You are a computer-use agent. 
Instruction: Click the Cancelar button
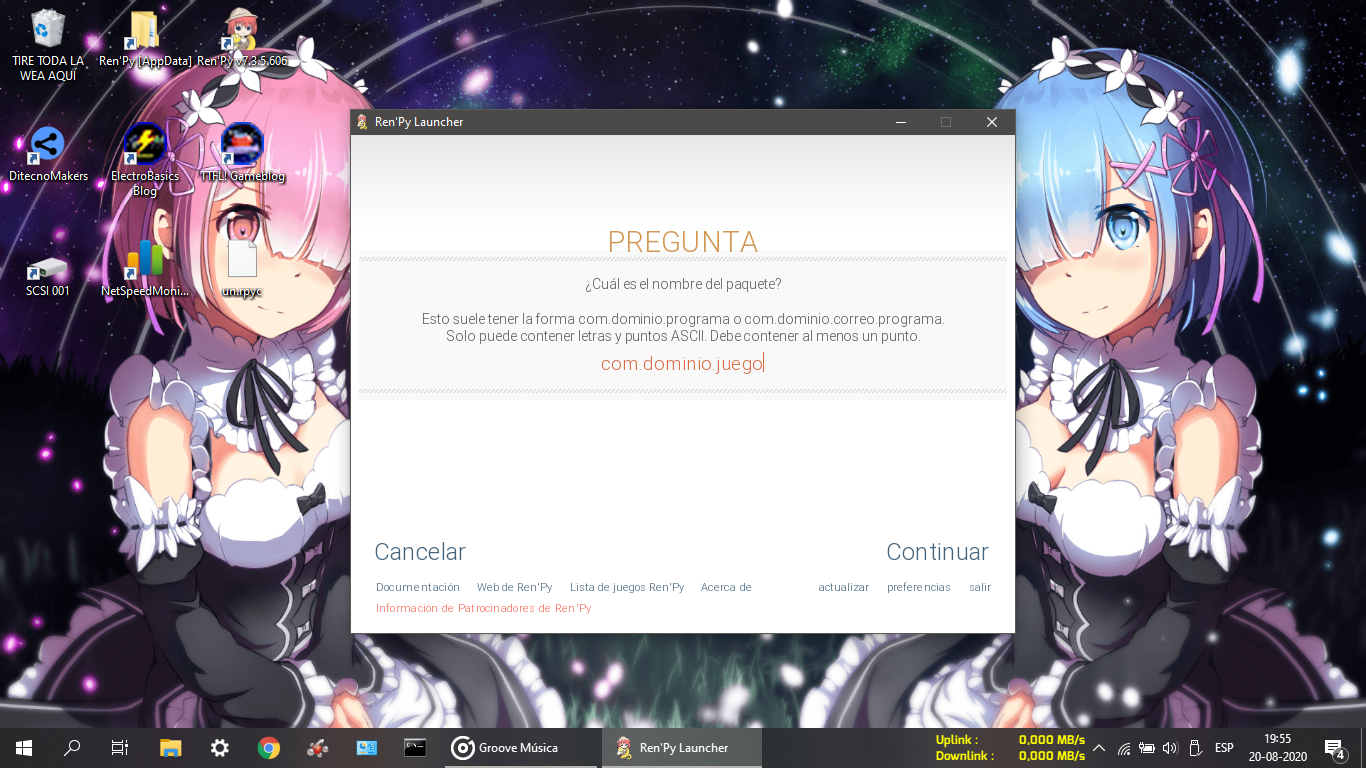tap(420, 552)
